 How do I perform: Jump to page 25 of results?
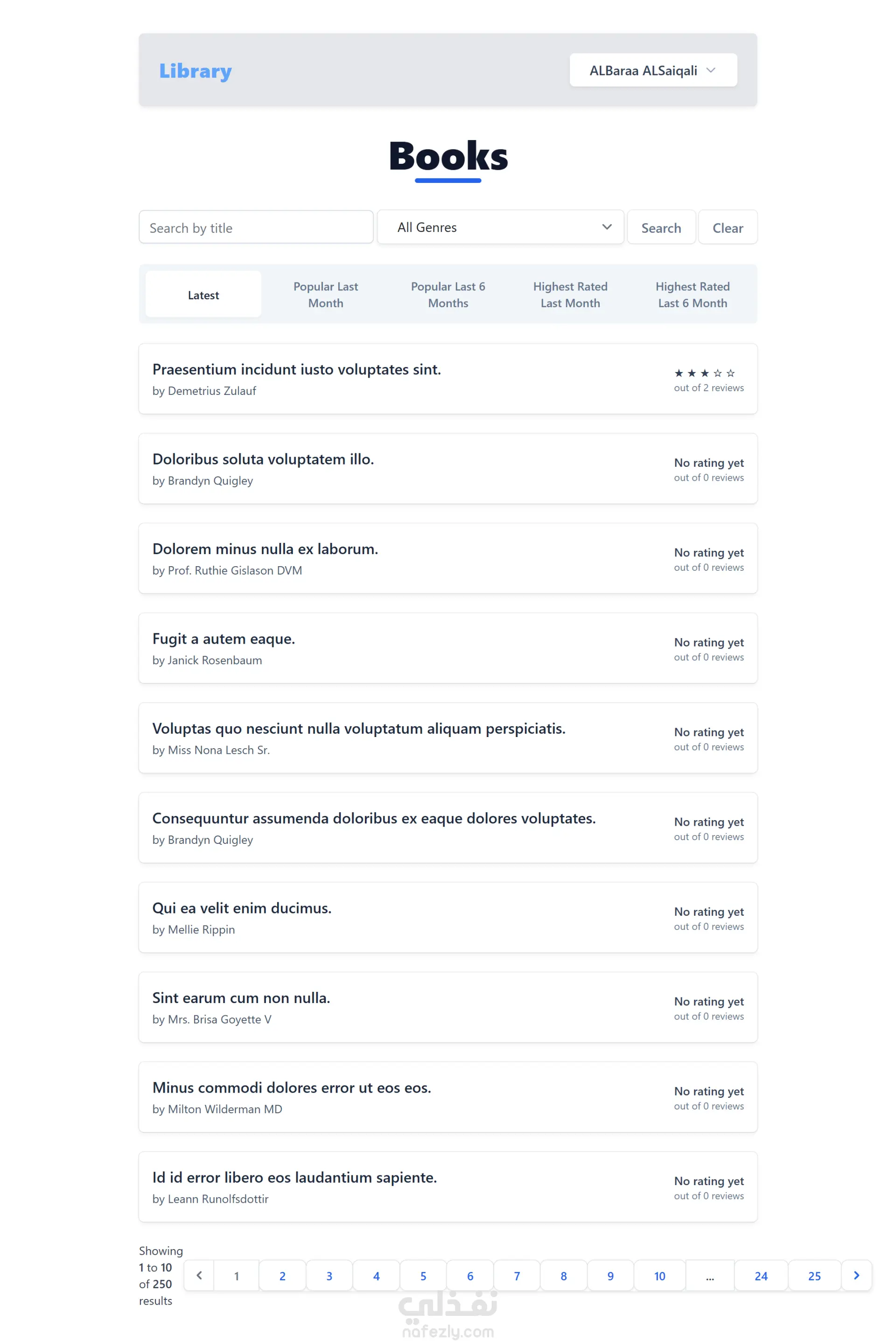click(814, 1276)
